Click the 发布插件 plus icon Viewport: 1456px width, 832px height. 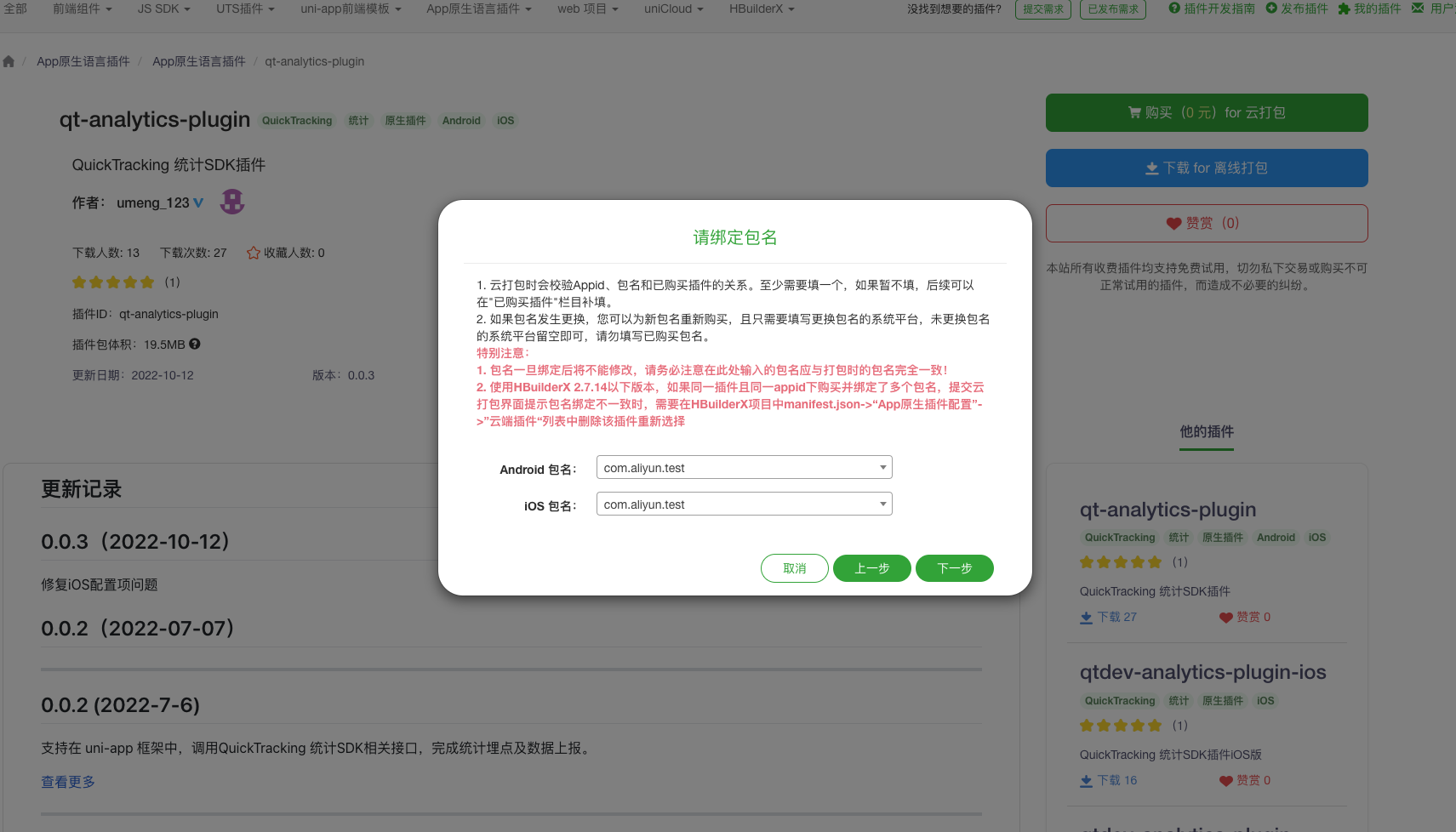coord(1271,9)
